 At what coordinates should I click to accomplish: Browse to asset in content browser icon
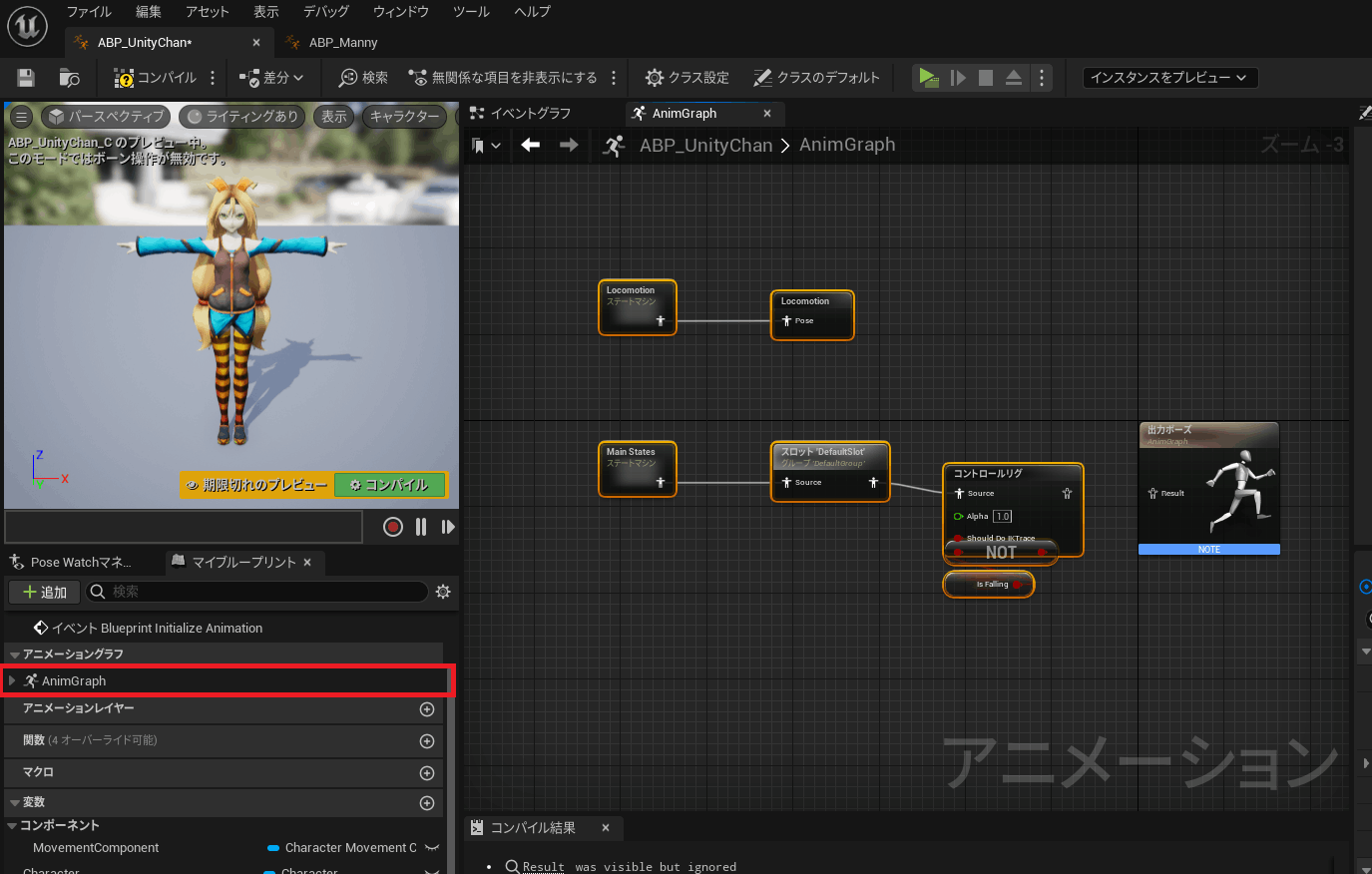point(70,78)
